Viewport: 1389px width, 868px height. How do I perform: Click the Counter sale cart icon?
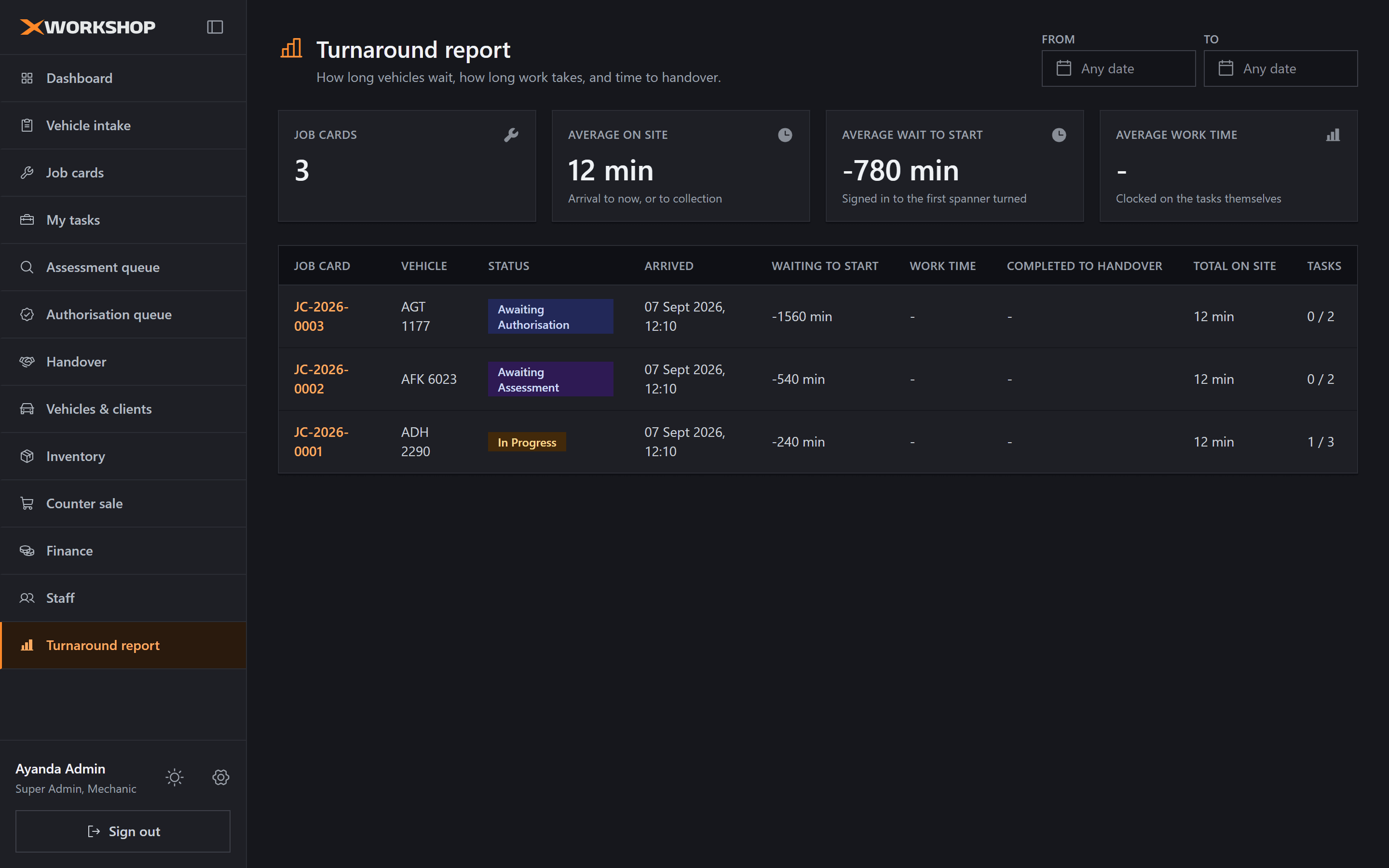click(x=27, y=503)
